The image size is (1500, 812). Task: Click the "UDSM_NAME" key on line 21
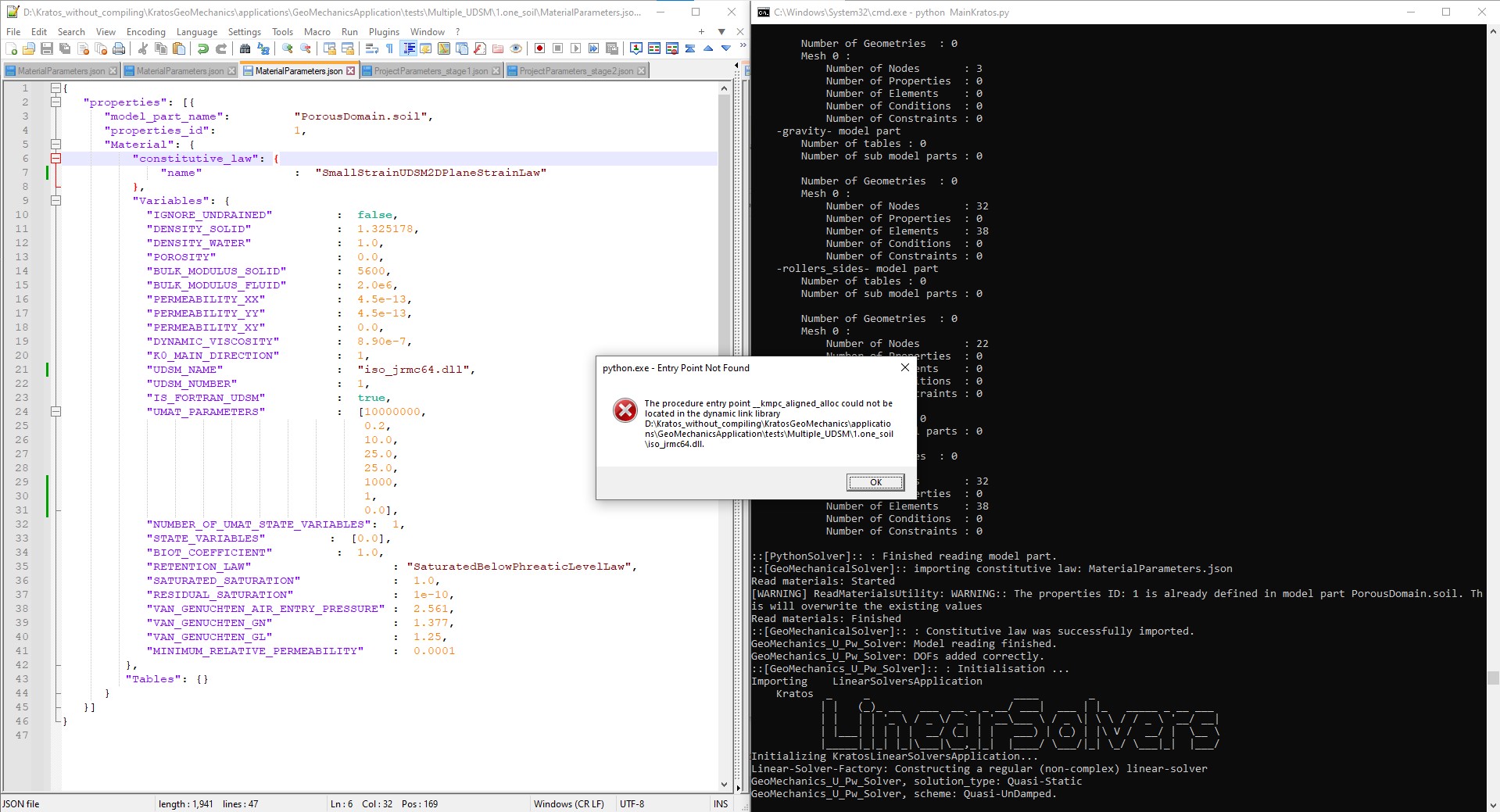click(x=184, y=370)
